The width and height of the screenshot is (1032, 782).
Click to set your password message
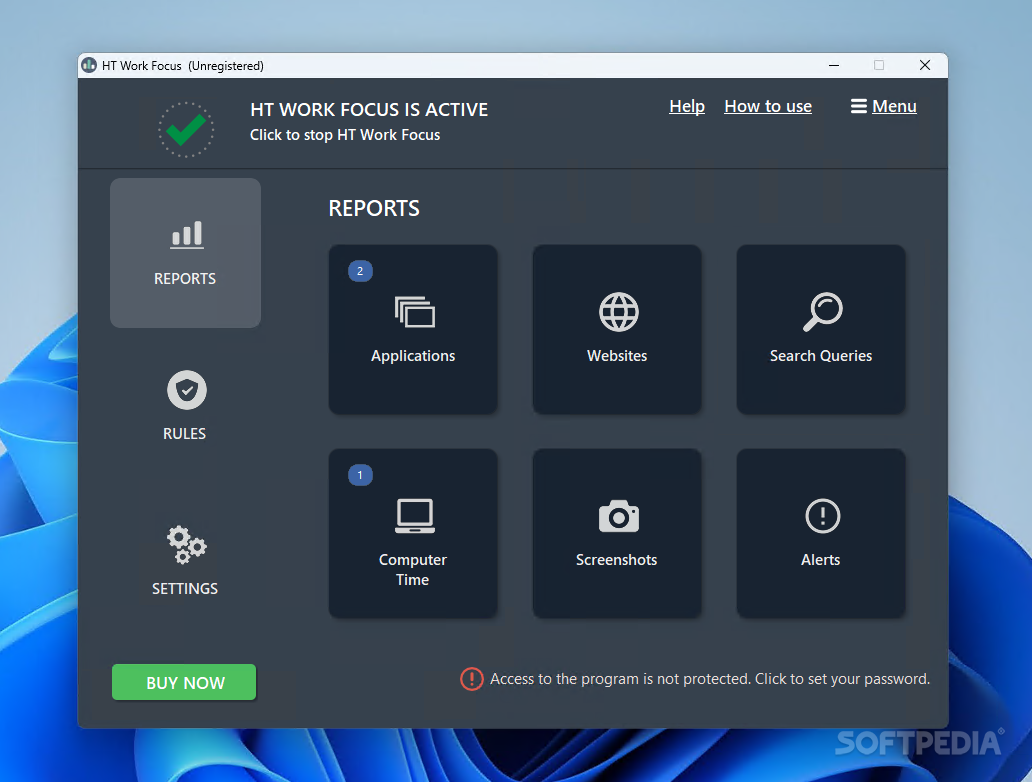coord(710,679)
